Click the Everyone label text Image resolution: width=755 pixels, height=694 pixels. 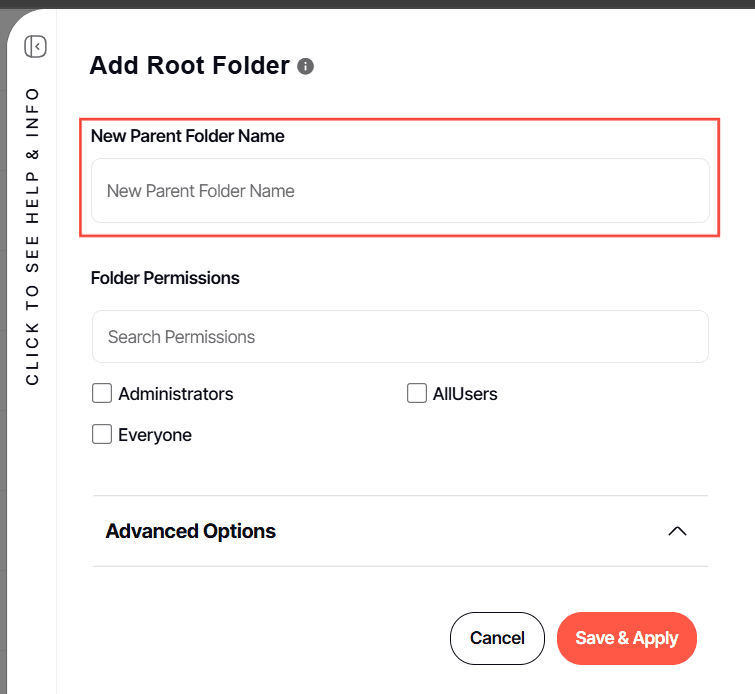155,435
